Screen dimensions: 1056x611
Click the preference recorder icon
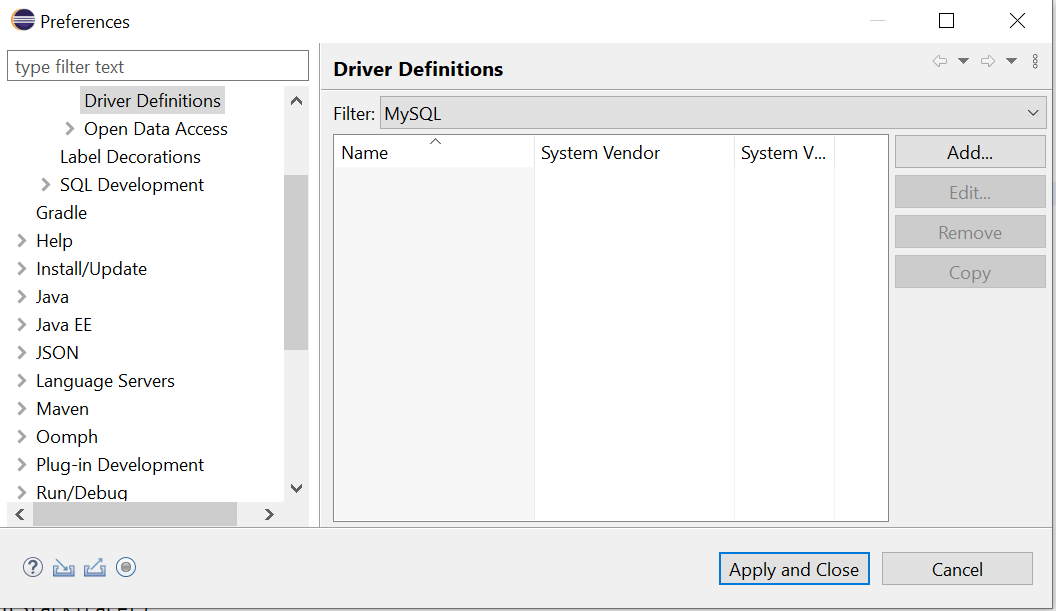pyautogui.click(x=126, y=567)
